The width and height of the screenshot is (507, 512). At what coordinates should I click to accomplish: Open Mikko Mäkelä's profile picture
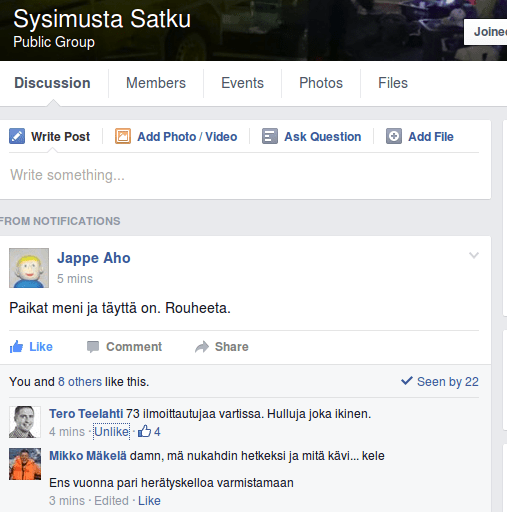point(25,464)
